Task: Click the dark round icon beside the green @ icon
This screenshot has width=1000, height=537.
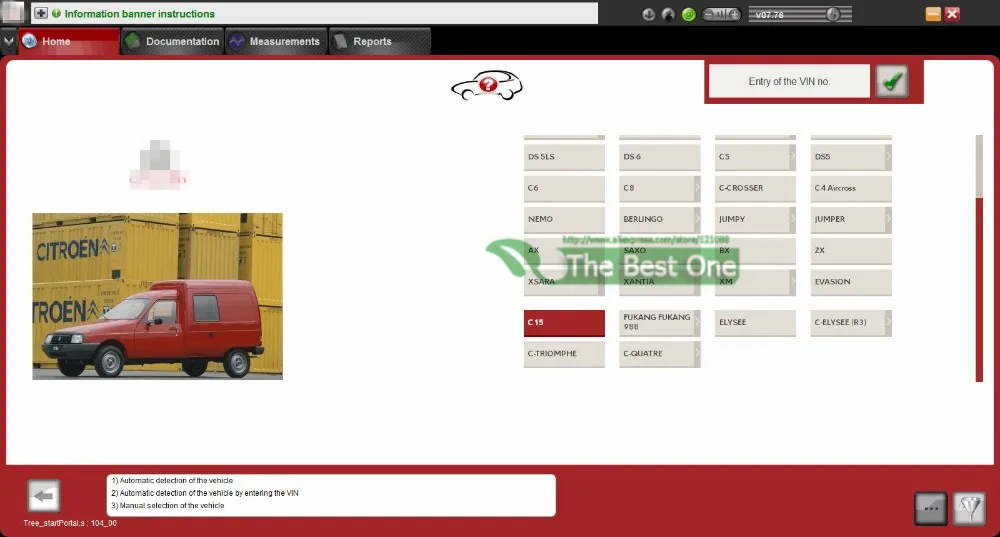Action: (x=668, y=14)
